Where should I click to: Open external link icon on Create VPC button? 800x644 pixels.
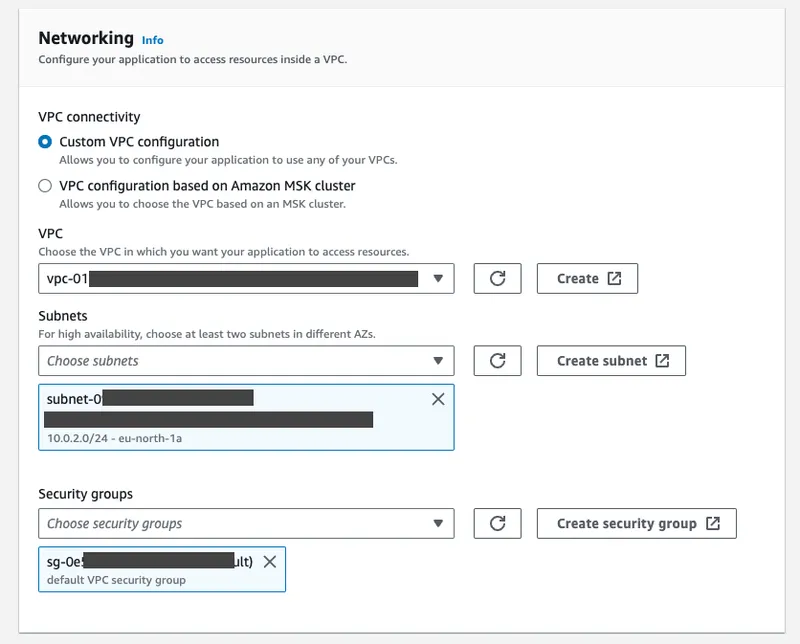[615, 278]
